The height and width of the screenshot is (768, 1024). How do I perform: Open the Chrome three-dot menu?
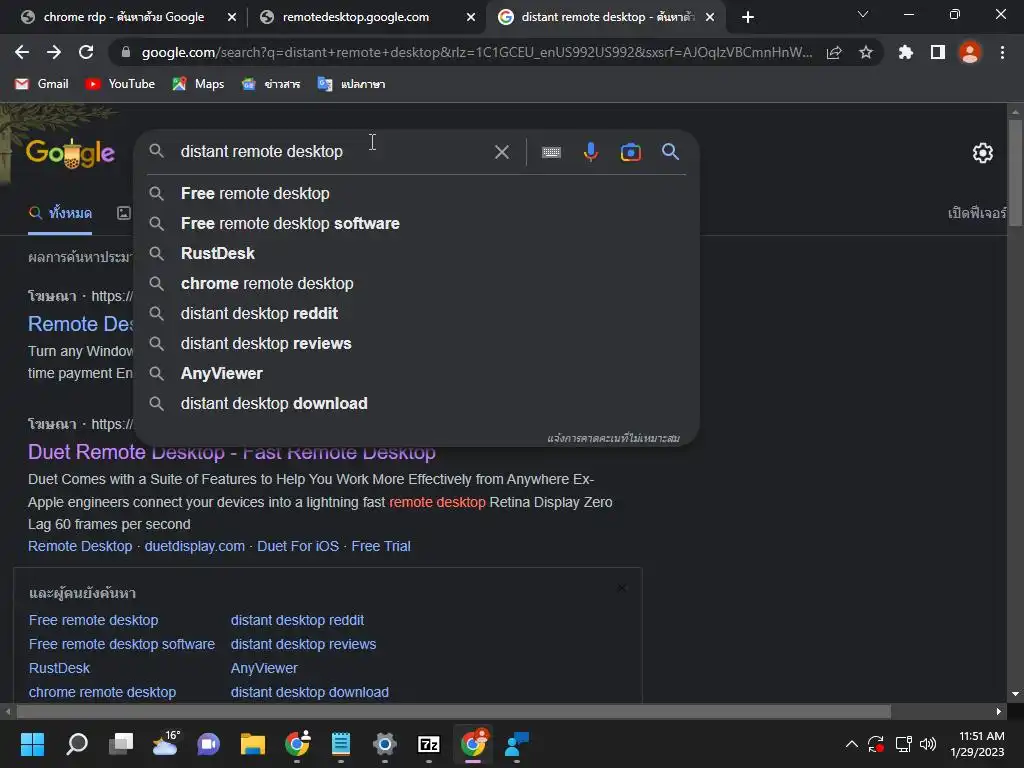coord(1002,52)
